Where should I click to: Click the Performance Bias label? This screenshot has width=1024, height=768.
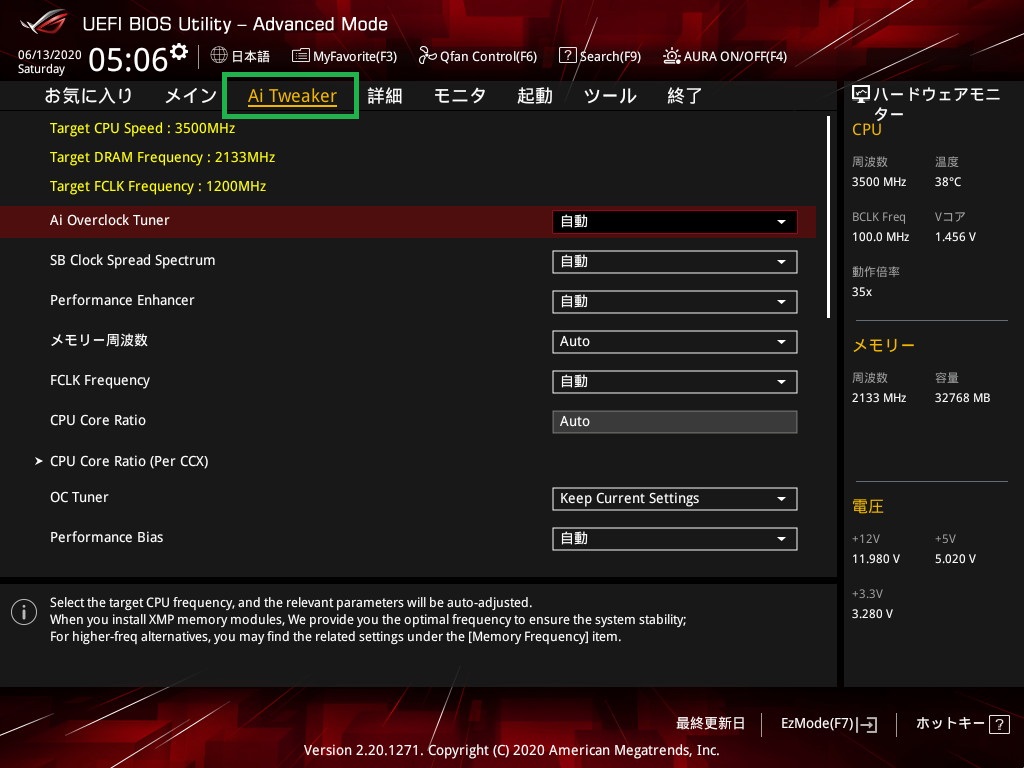click(106, 537)
